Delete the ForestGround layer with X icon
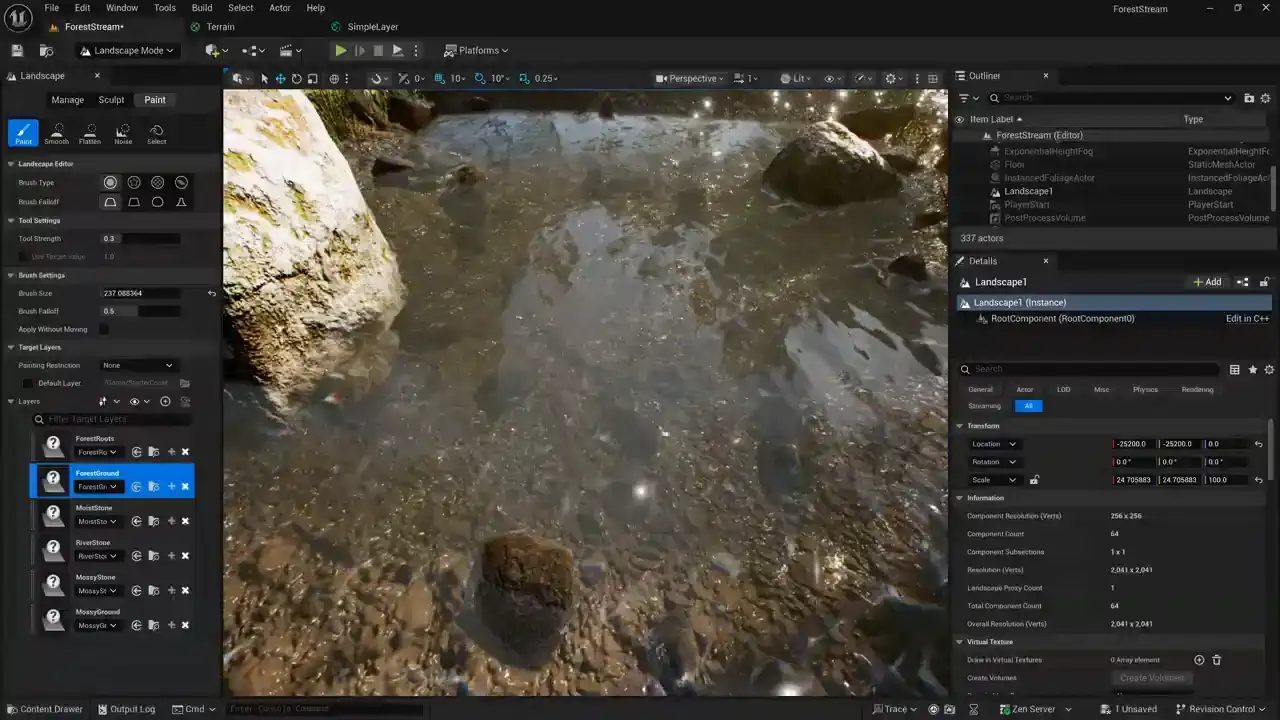The width and height of the screenshot is (1280, 720). point(185,487)
